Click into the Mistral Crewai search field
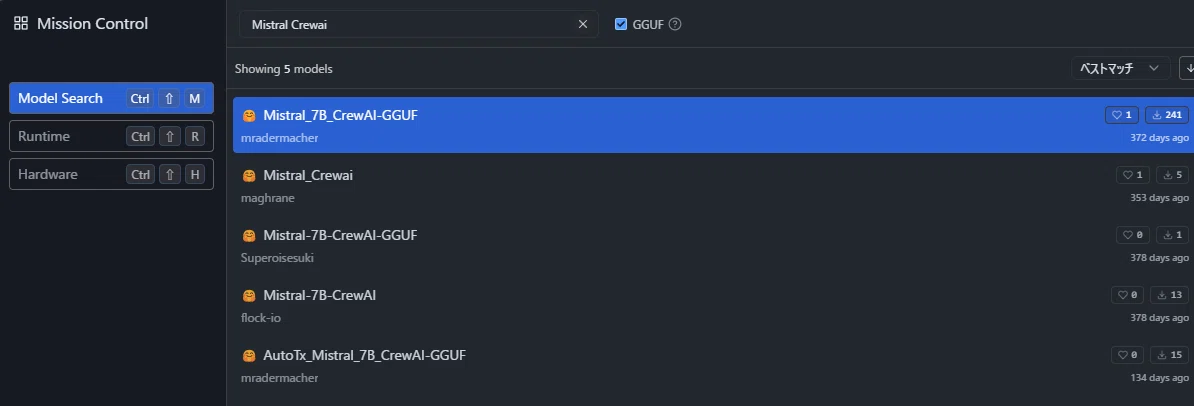Image resolution: width=1194 pixels, height=406 pixels. (x=407, y=24)
